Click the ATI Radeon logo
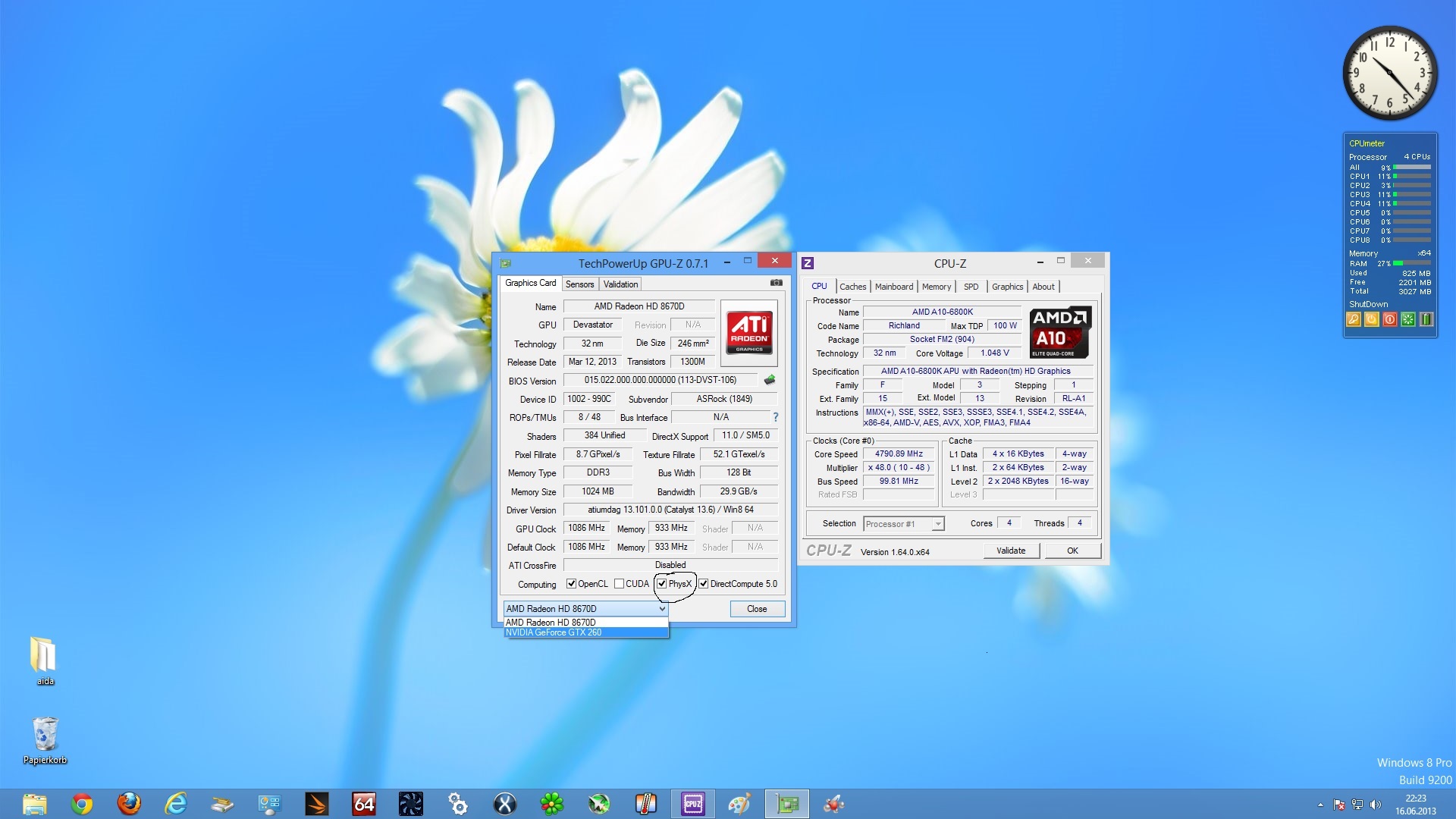Image resolution: width=1456 pixels, height=819 pixels. tap(749, 334)
